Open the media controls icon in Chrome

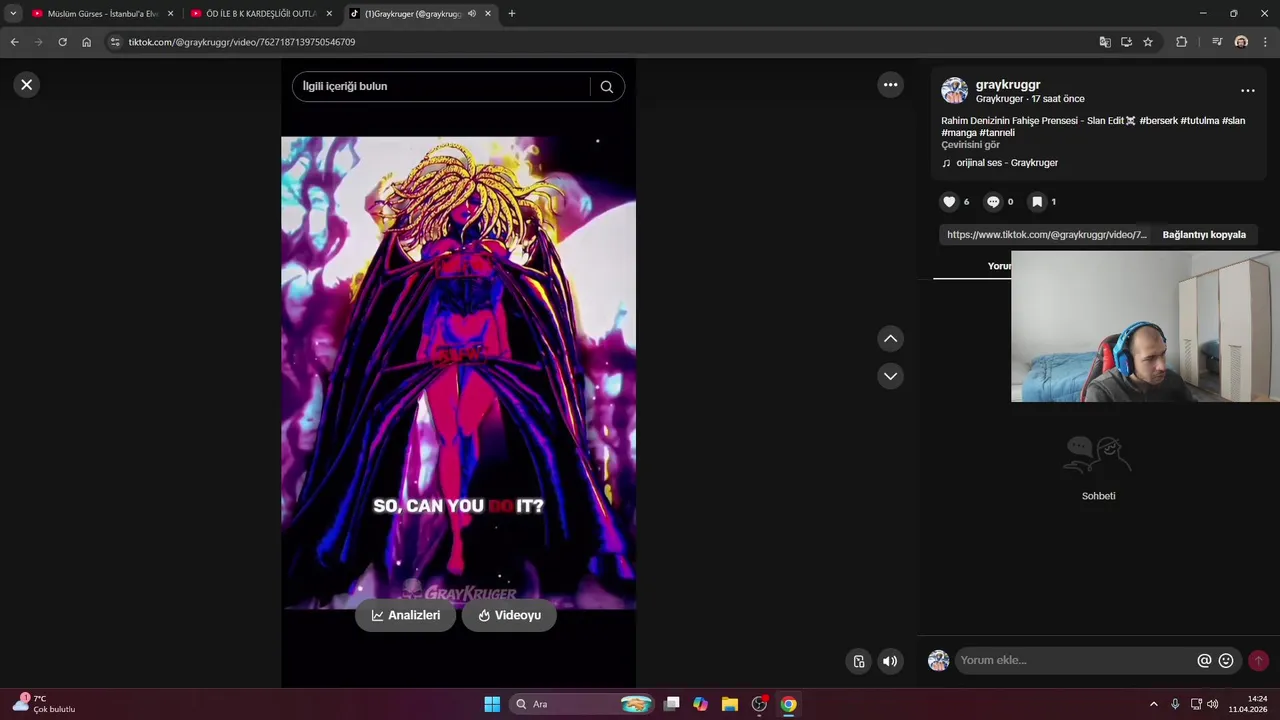[x=1217, y=42]
